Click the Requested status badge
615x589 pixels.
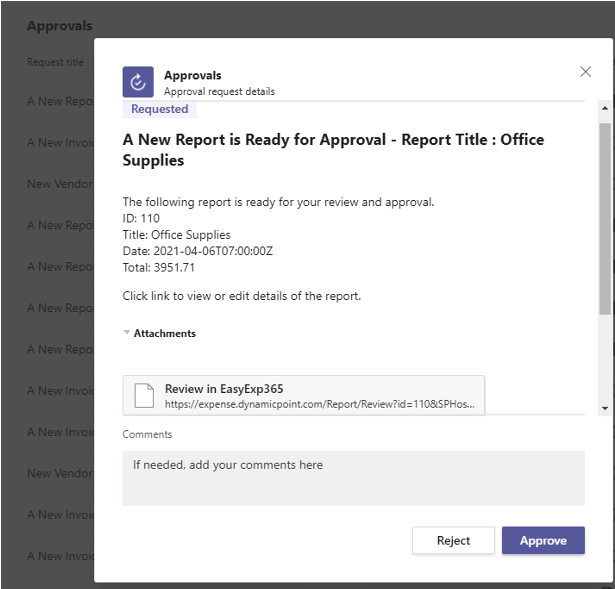160,109
